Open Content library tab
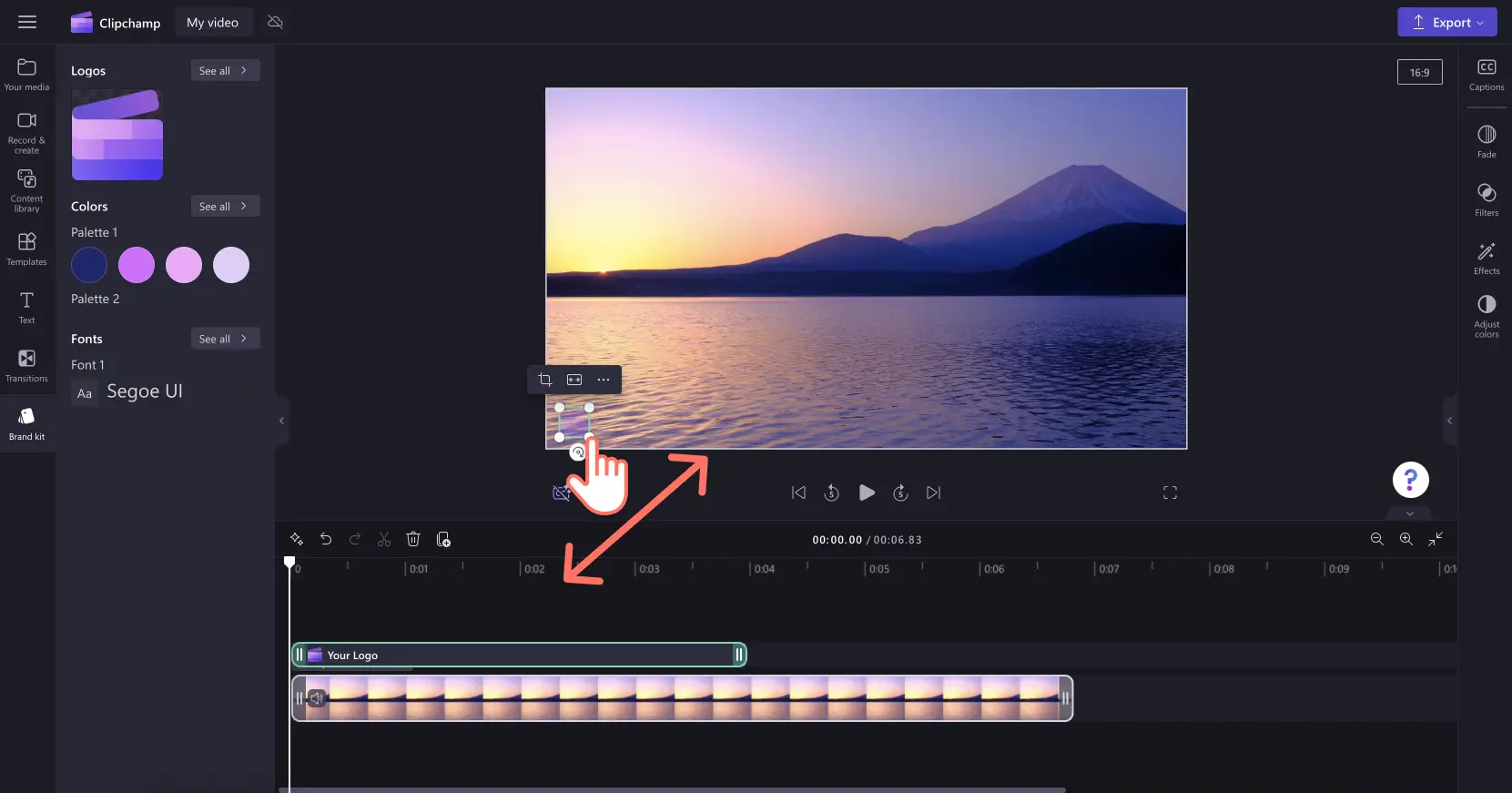The width and height of the screenshot is (1512, 793). (x=27, y=191)
